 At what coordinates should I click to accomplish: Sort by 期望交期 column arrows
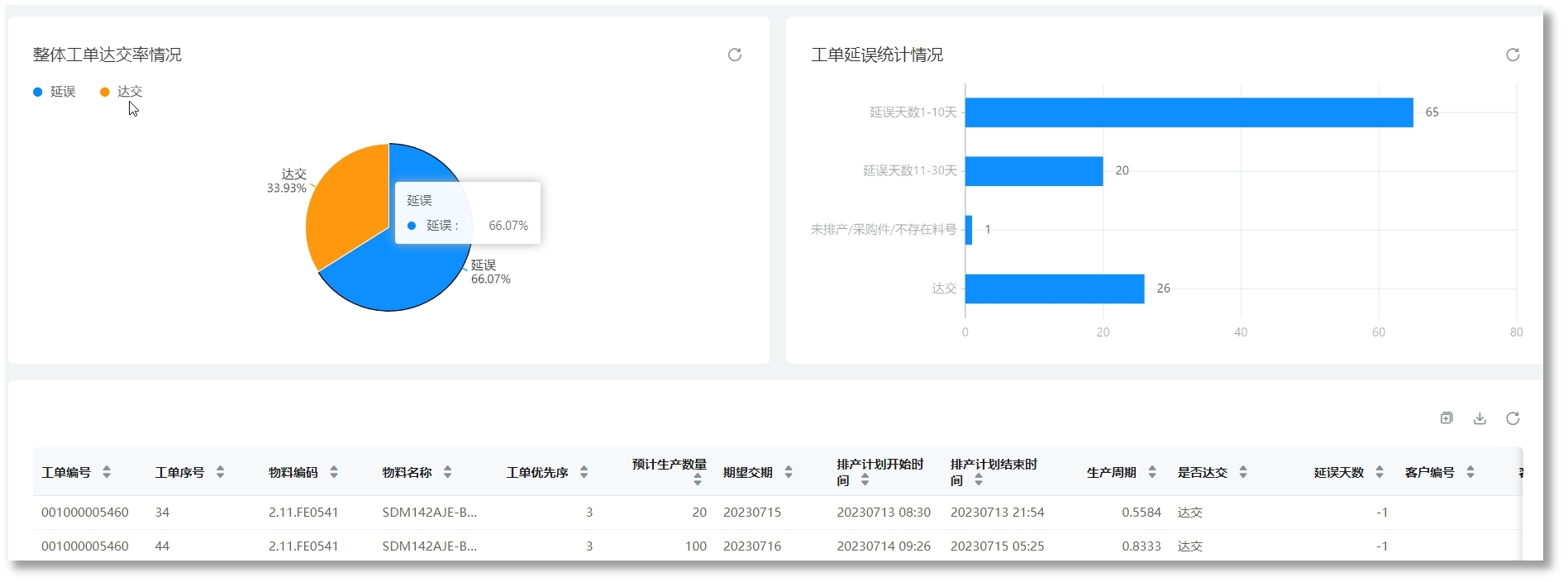[x=789, y=472]
